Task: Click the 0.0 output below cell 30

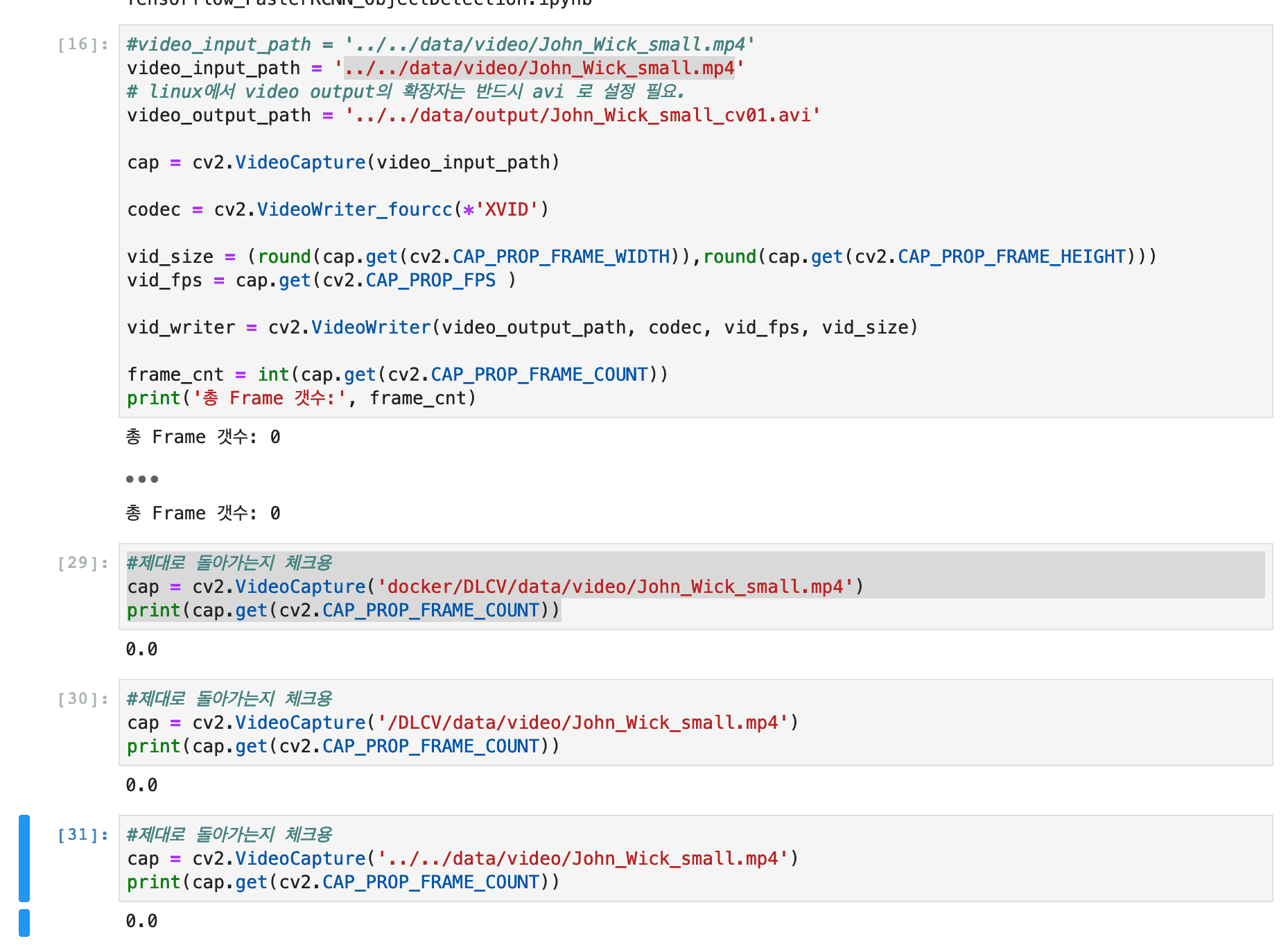Action: (142, 786)
